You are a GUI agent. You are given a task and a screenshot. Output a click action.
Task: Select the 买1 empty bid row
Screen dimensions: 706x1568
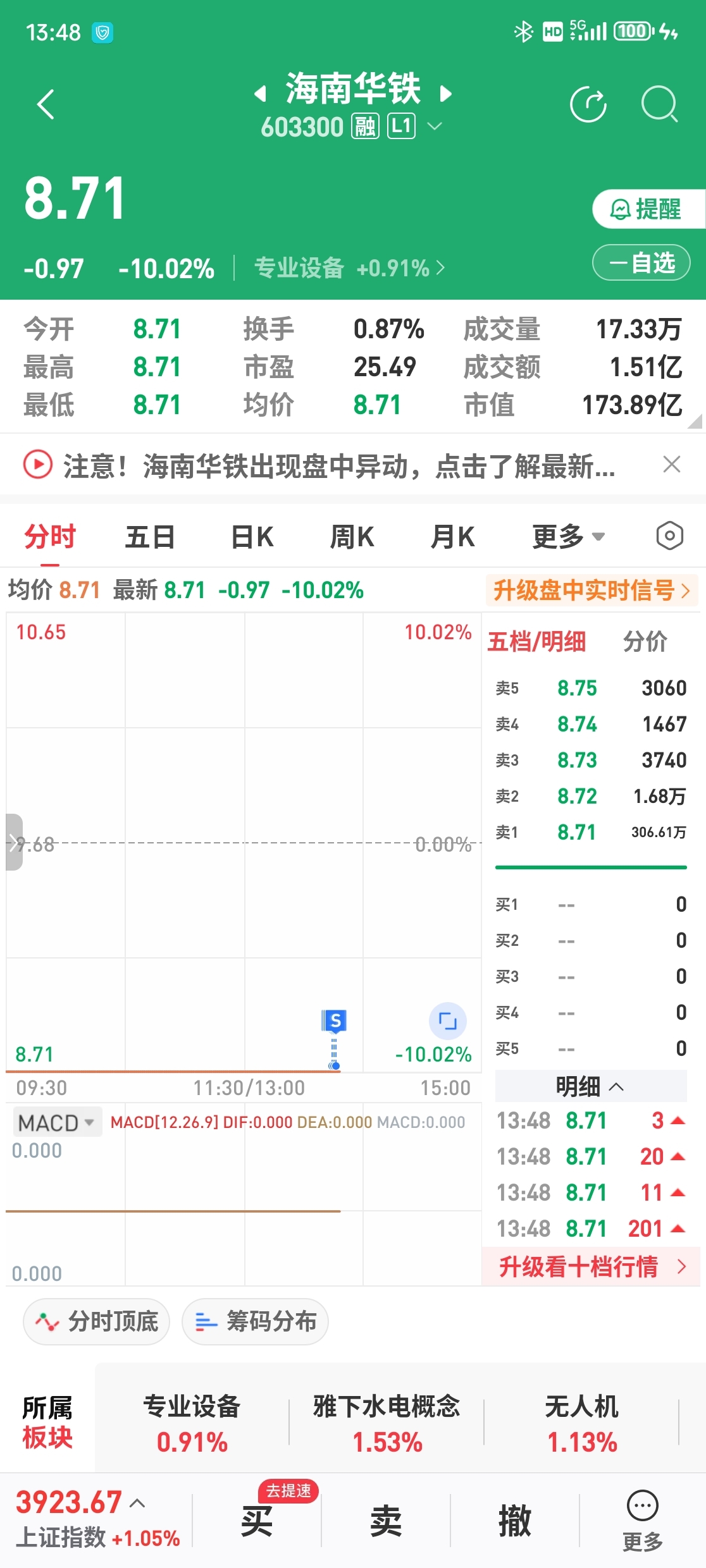(x=591, y=904)
